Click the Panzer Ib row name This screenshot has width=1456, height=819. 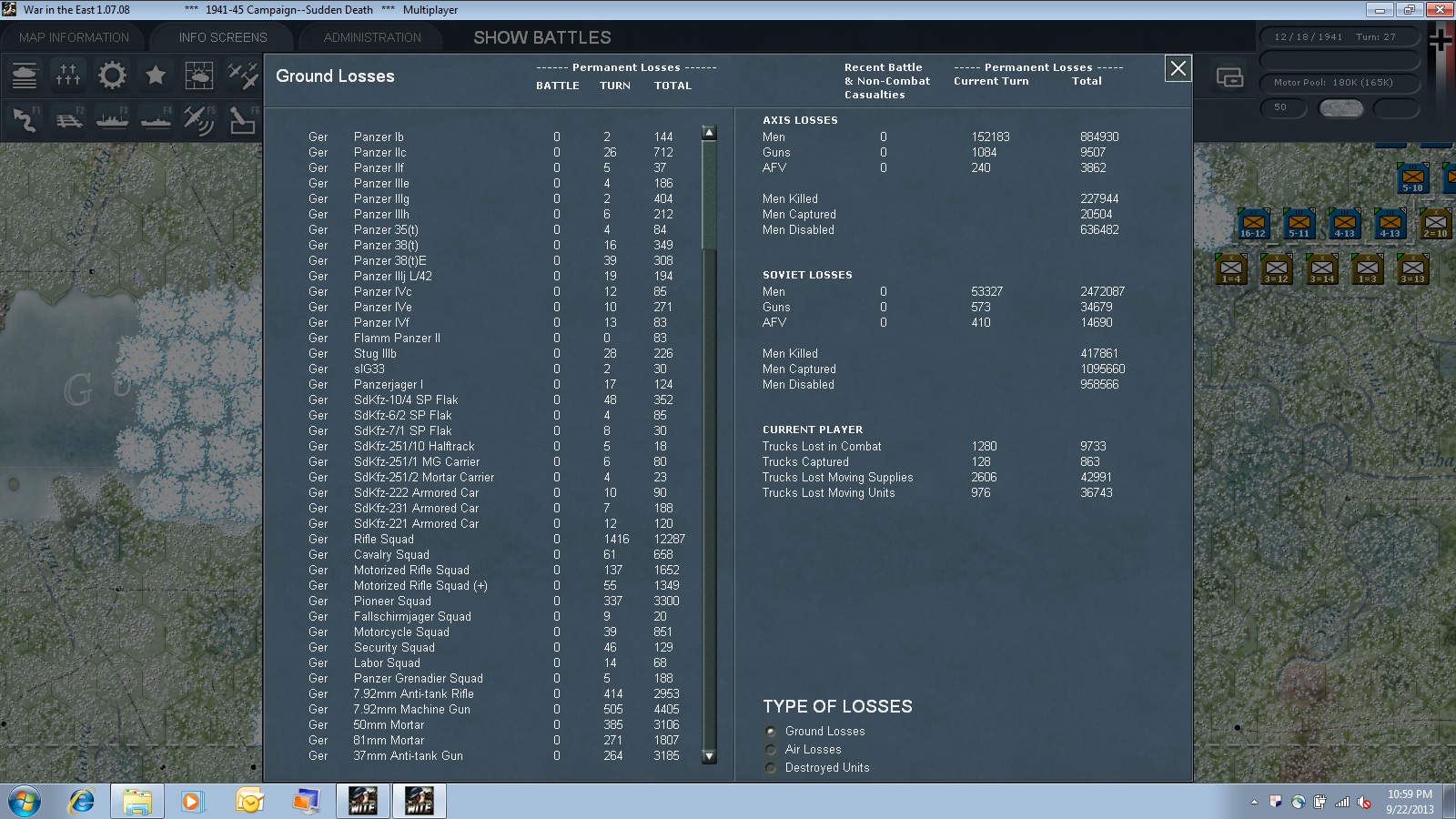pyautogui.click(x=379, y=136)
